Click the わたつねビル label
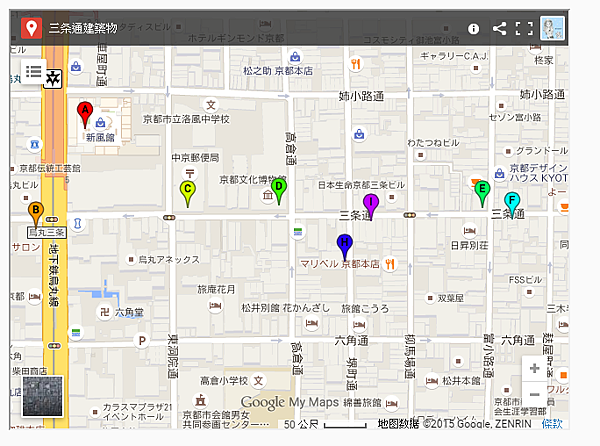The height and width of the screenshot is (446, 600). point(433,143)
